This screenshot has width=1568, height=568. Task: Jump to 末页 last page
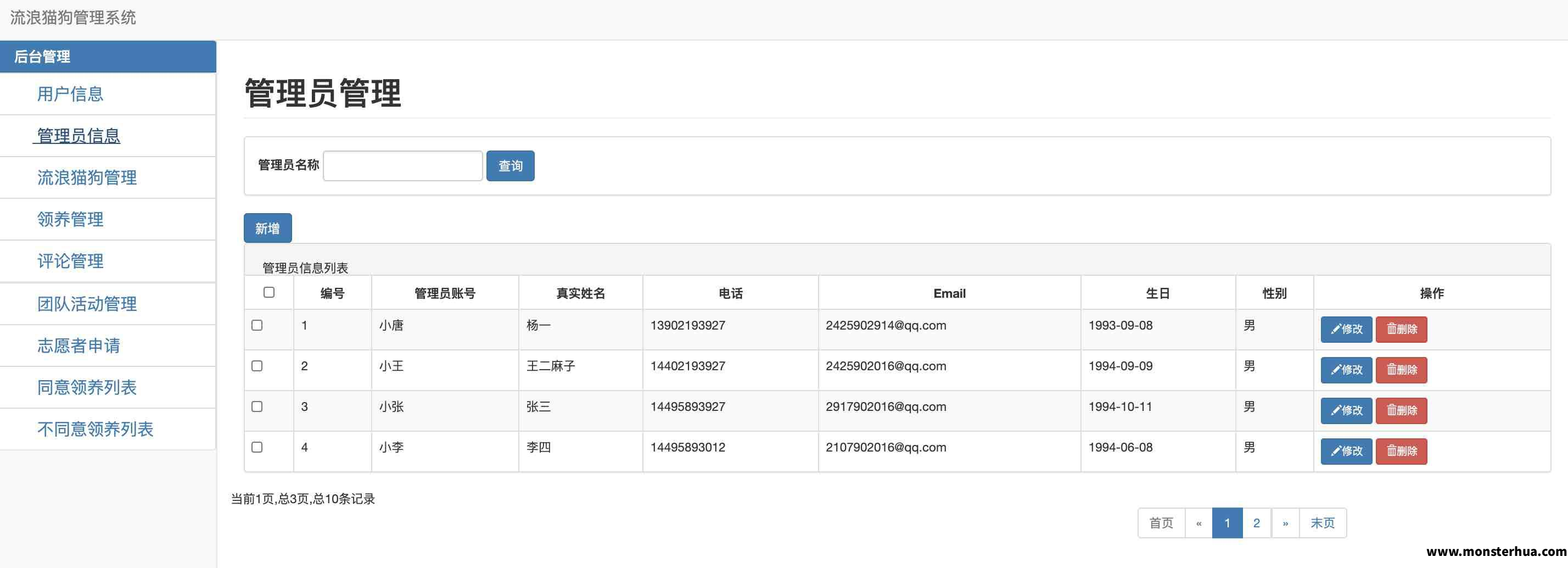1323,523
